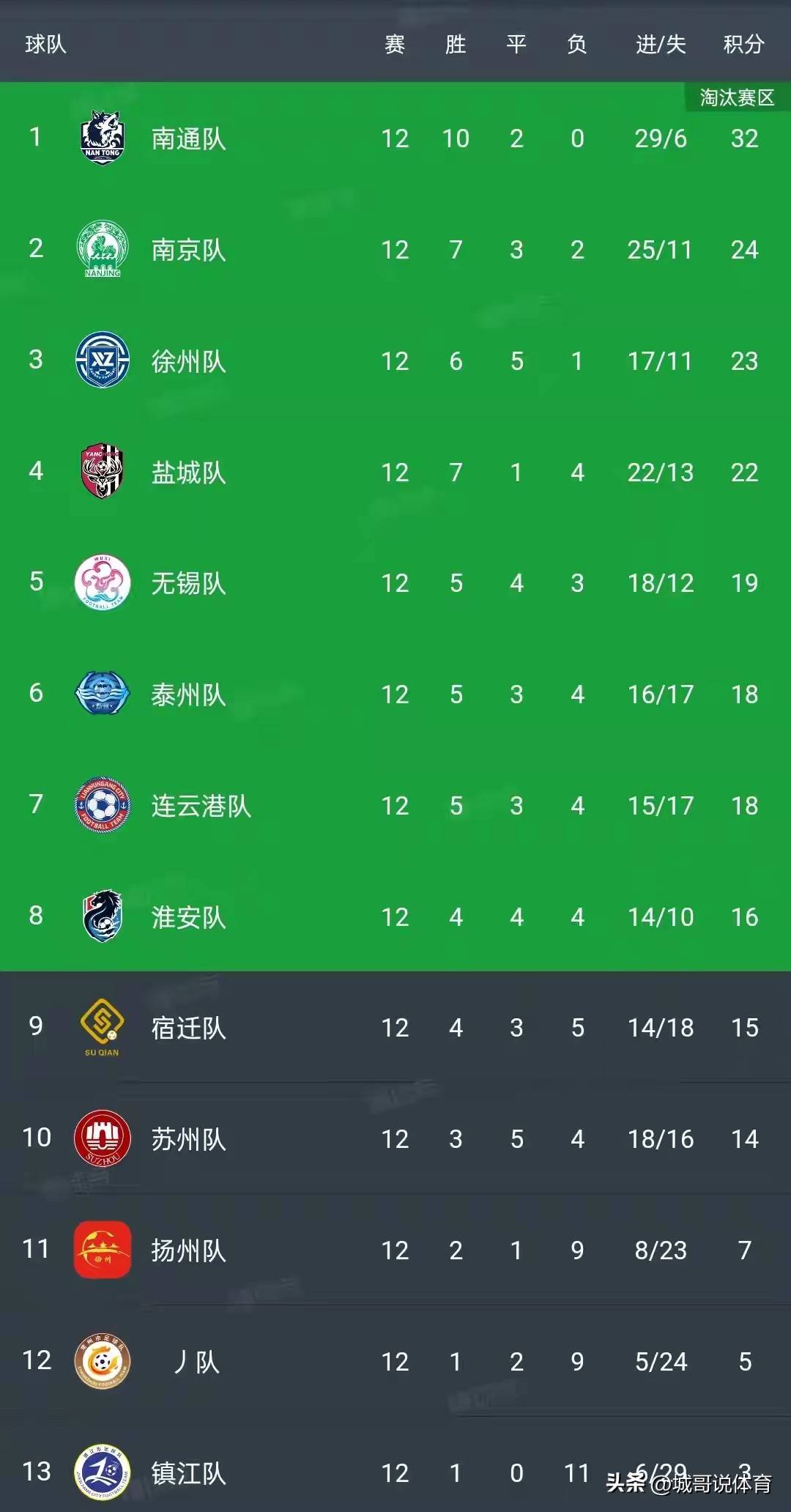This screenshot has height=1512, width=791.
Task: Tap the 进/失 goals column header
Action: point(660,45)
